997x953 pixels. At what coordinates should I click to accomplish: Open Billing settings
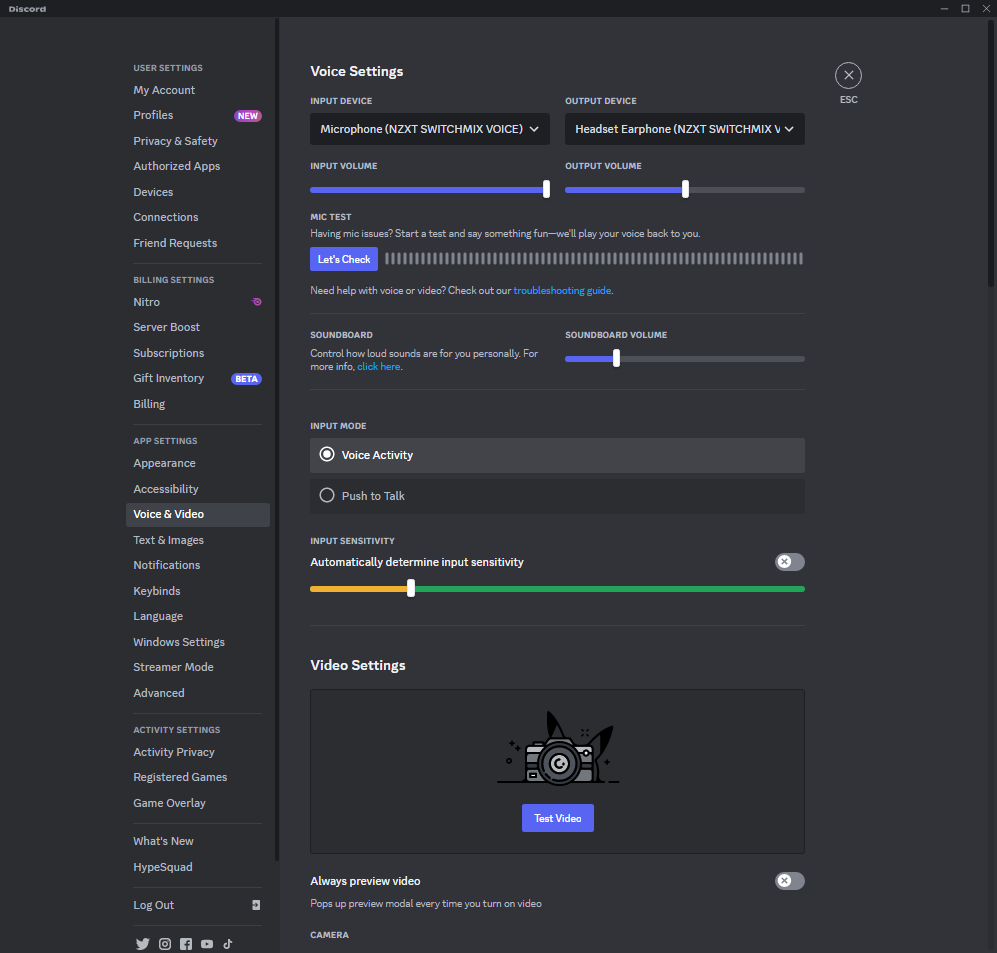[198, 404]
